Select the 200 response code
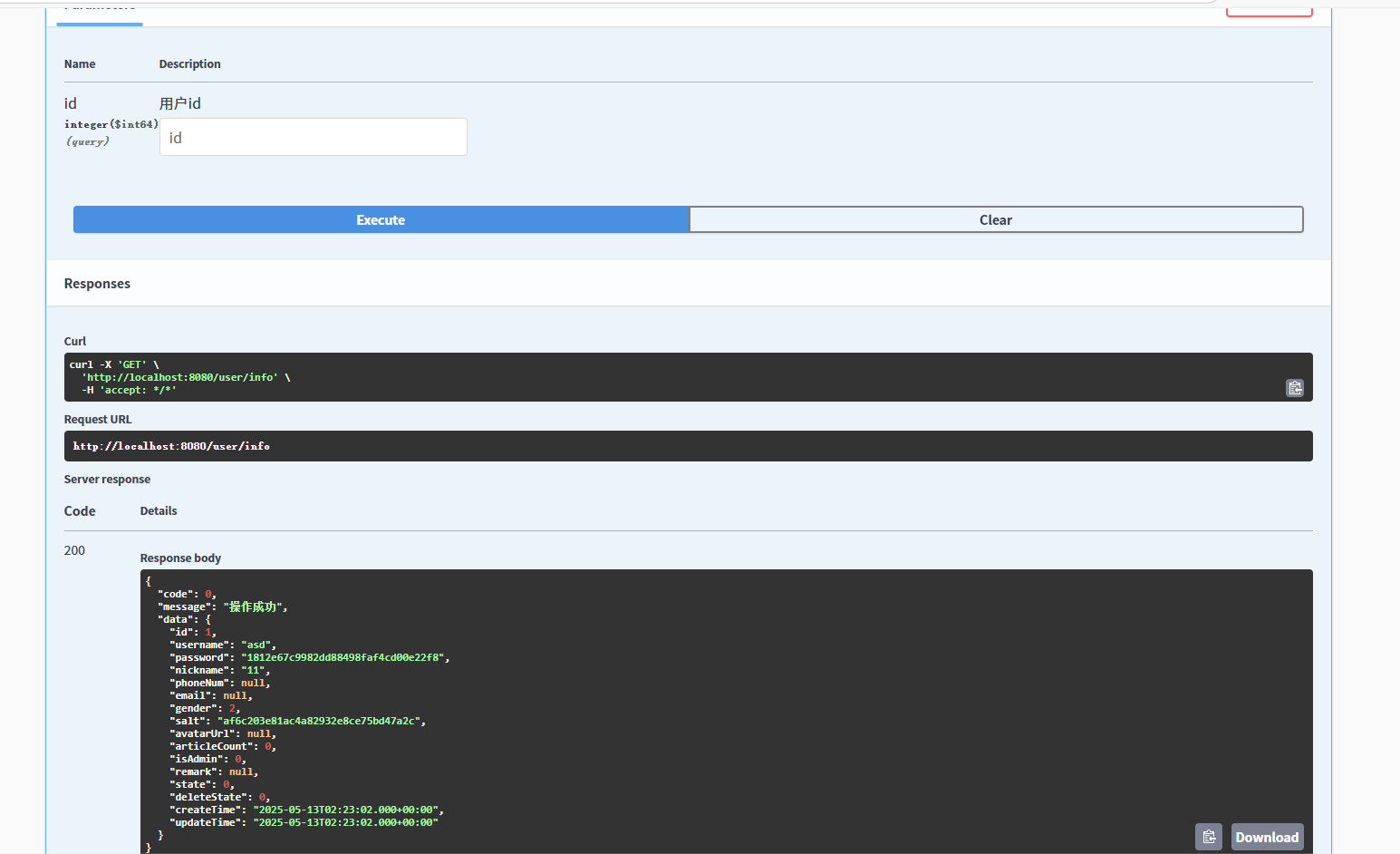The image size is (1400, 854). tap(74, 550)
